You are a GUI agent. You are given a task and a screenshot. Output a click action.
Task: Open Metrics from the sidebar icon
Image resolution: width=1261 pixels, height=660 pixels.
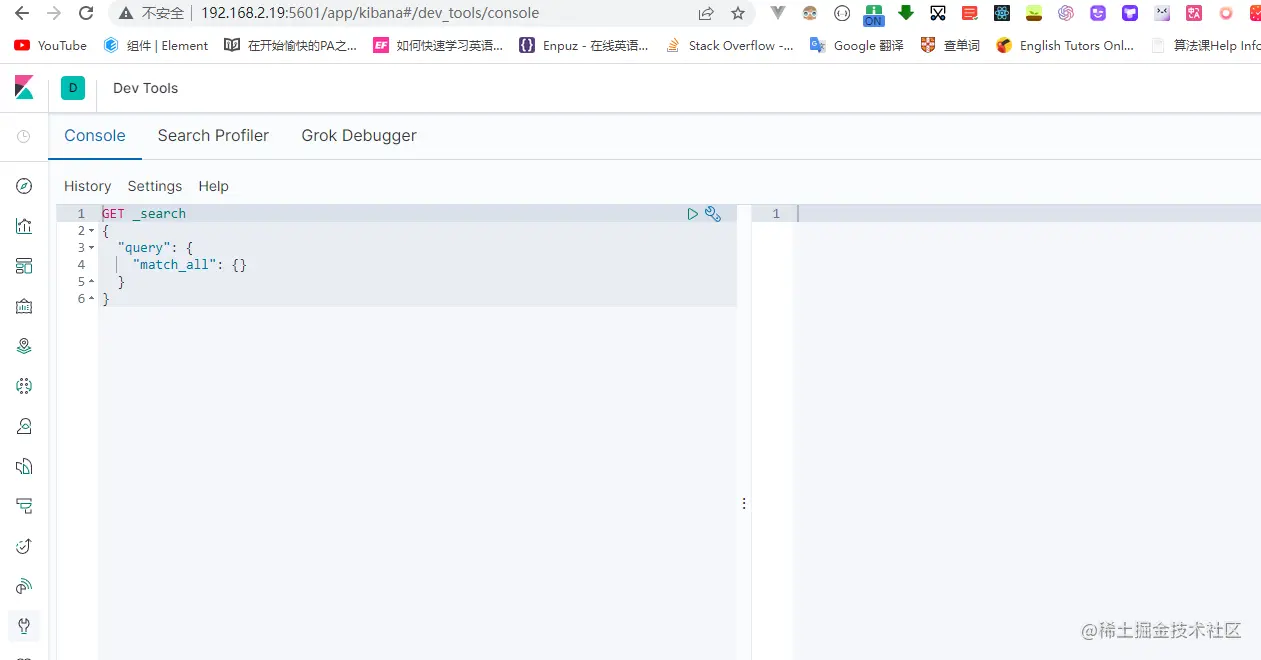pyautogui.click(x=24, y=426)
